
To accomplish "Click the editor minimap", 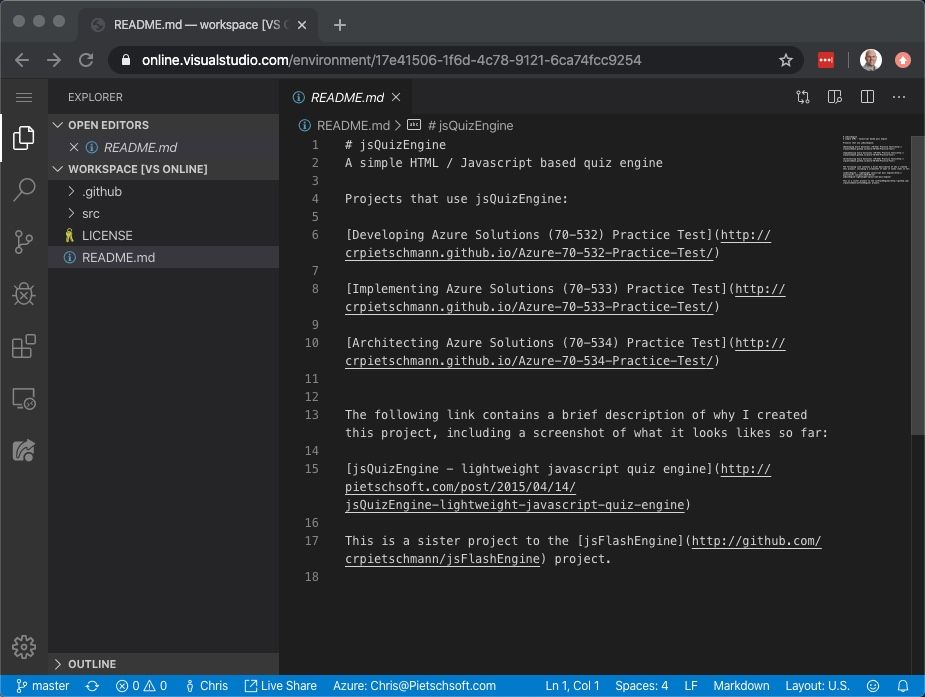I will pyautogui.click(x=875, y=160).
